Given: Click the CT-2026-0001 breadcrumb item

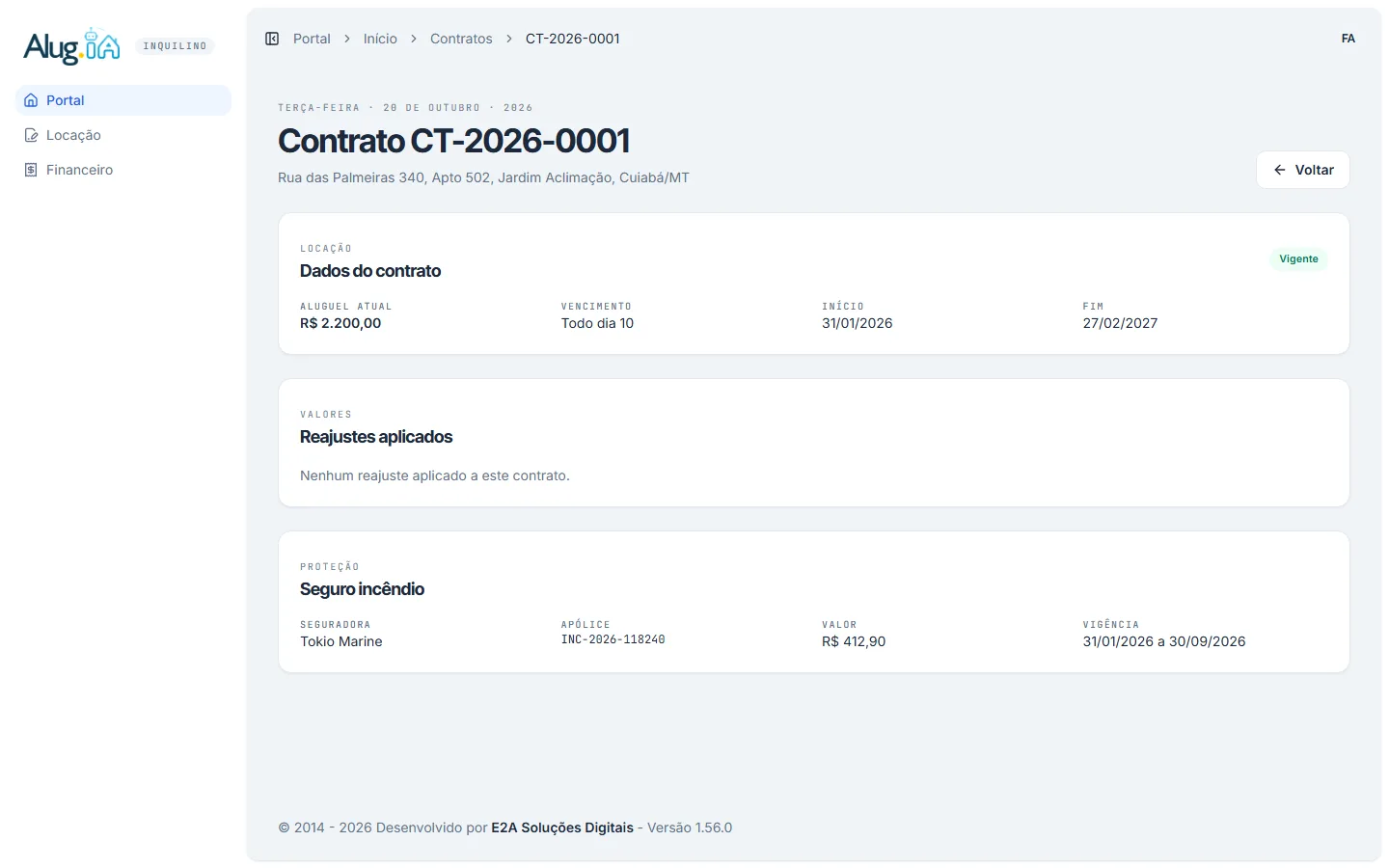Looking at the screenshot, I should 573,39.
